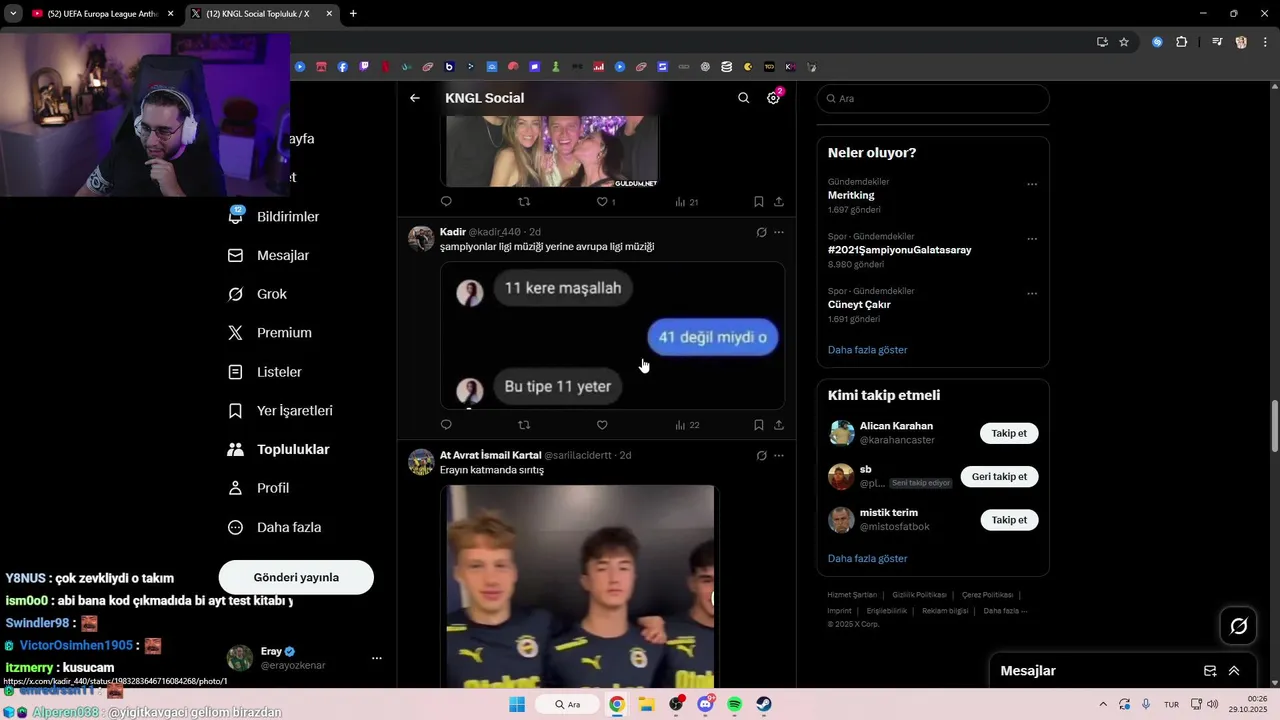Bookmark this page with the star icon
The width and height of the screenshot is (1280, 720).
(x=1124, y=42)
